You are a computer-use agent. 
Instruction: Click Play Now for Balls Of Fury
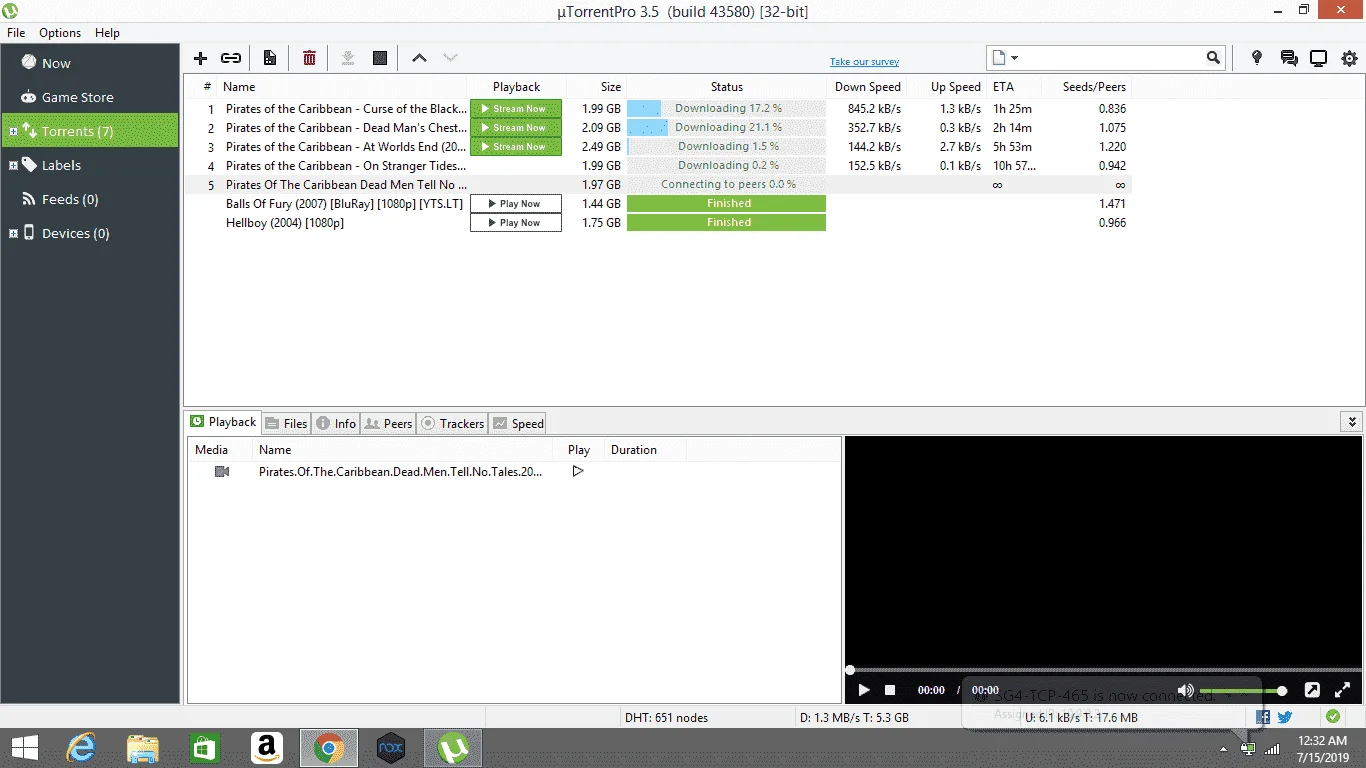(x=516, y=203)
